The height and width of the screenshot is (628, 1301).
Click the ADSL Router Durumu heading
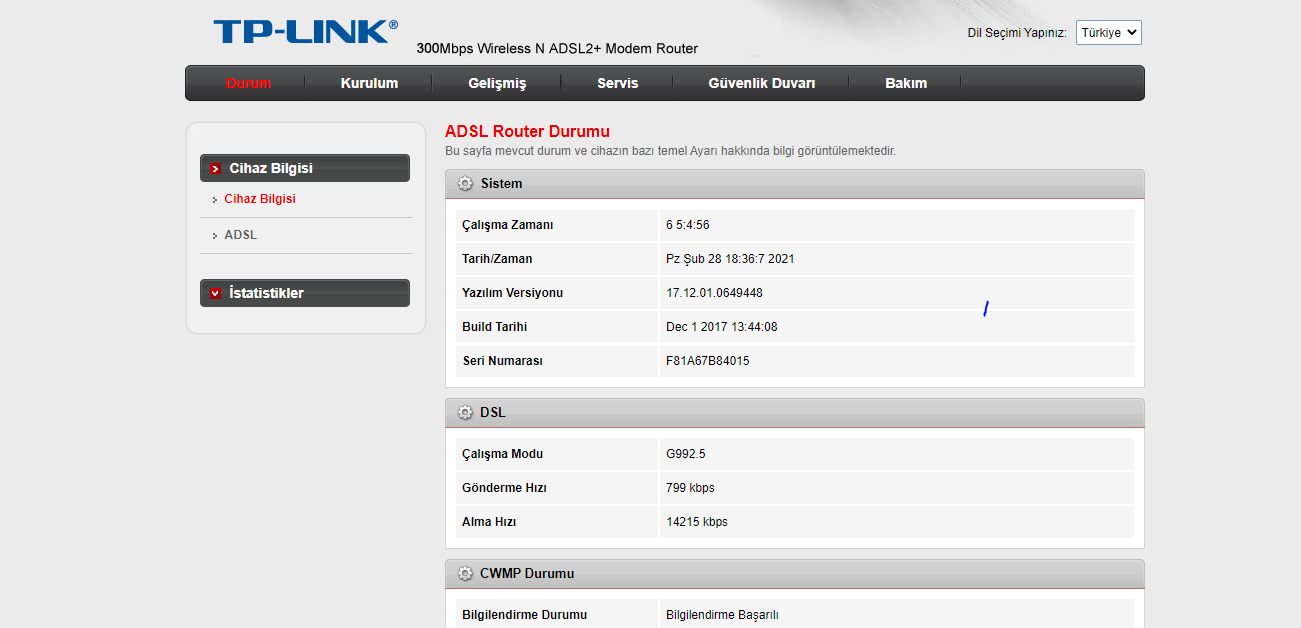(x=527, y=131)
